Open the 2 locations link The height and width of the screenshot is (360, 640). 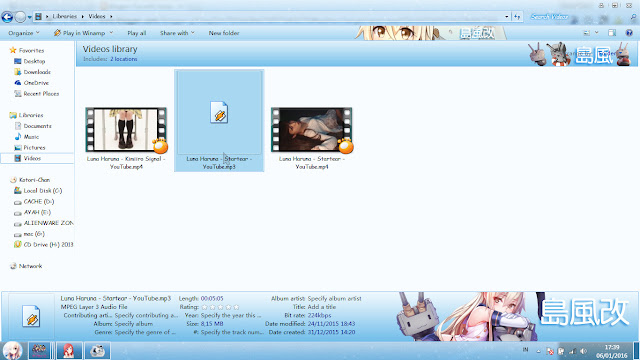point(124,59)
